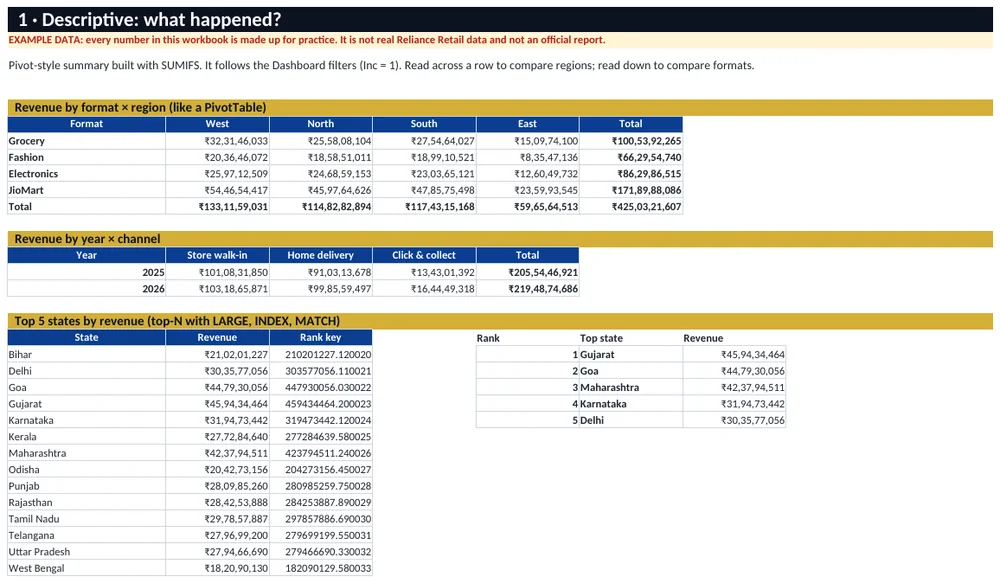Select the year 2025 cell

click(x=86, y=272)
